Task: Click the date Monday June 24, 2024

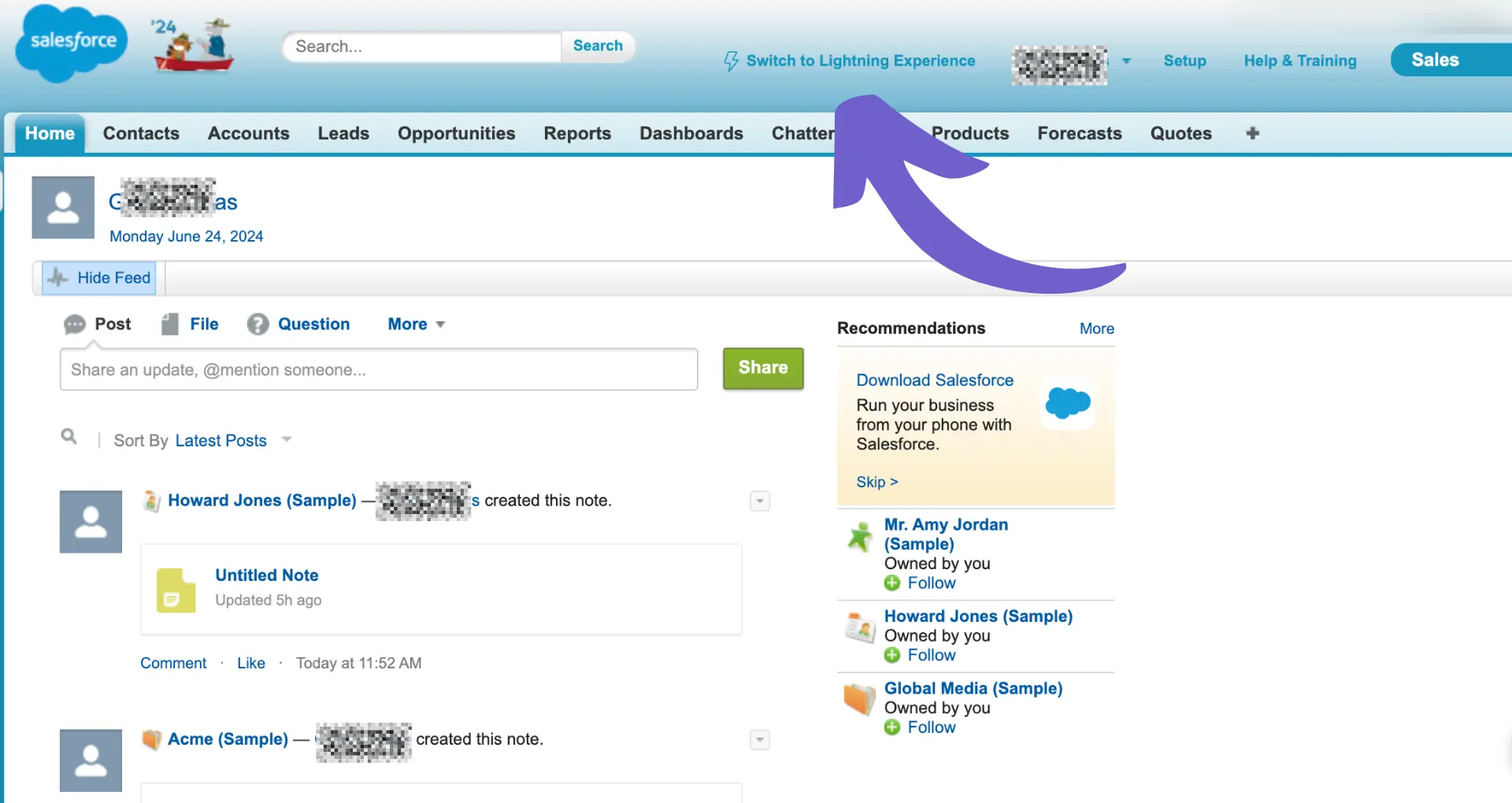Action: coord(187,236)
